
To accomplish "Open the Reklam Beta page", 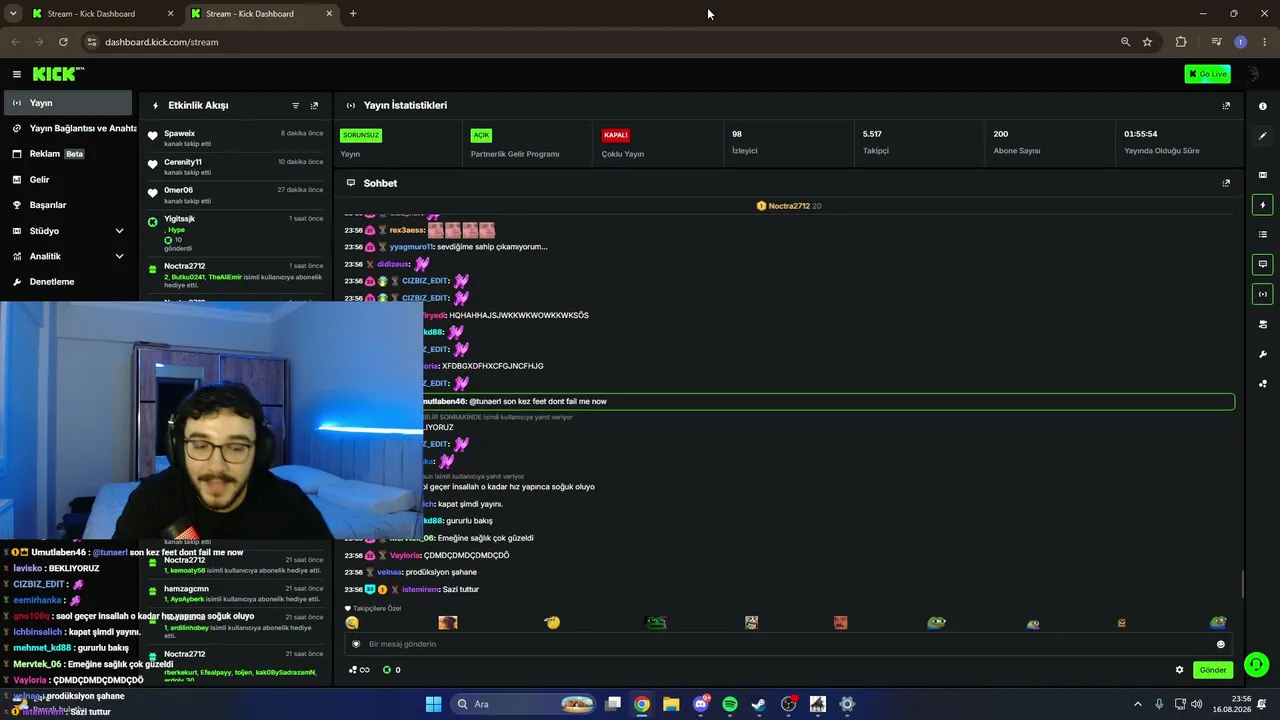I will (x=68, y=154).
